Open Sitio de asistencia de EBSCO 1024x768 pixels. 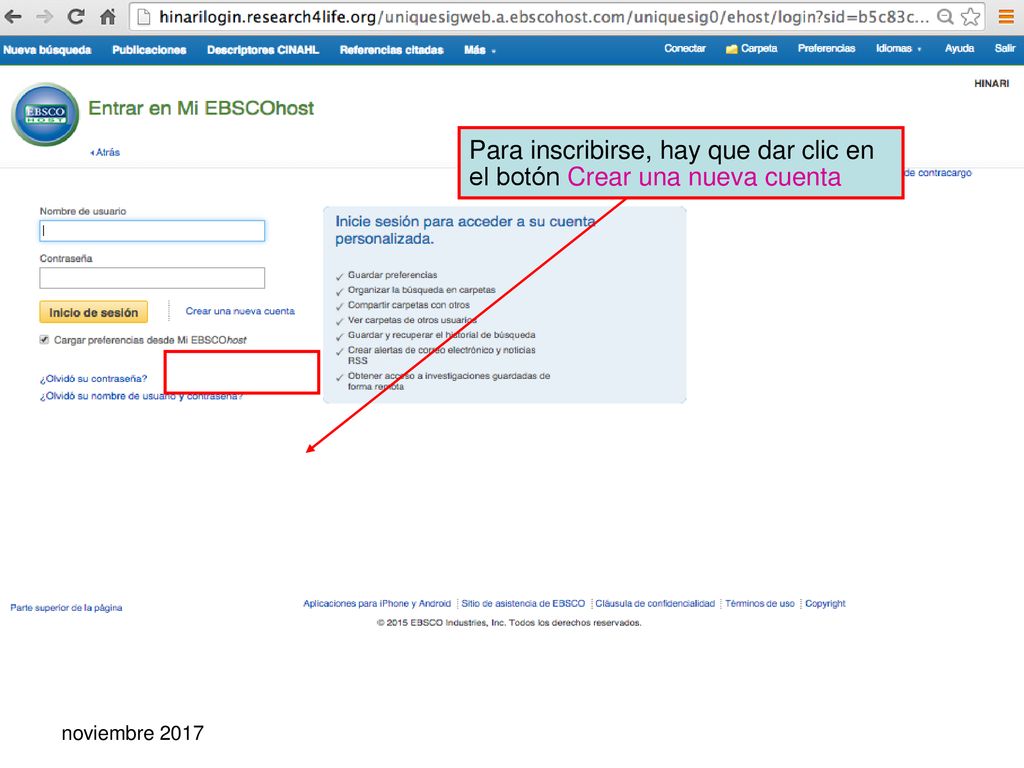pos(523,603)
